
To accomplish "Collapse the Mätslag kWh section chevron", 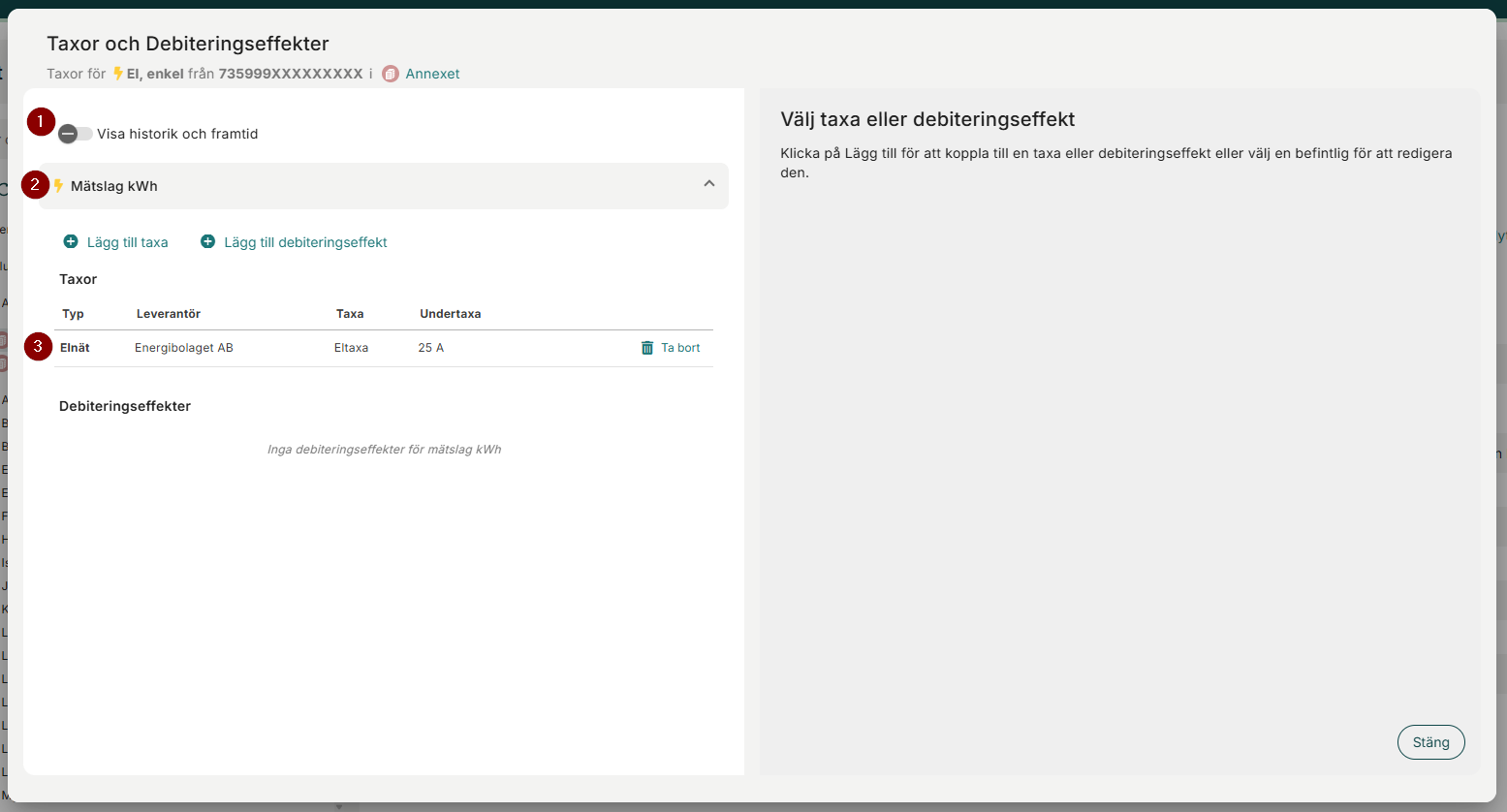I will [709, 184].
